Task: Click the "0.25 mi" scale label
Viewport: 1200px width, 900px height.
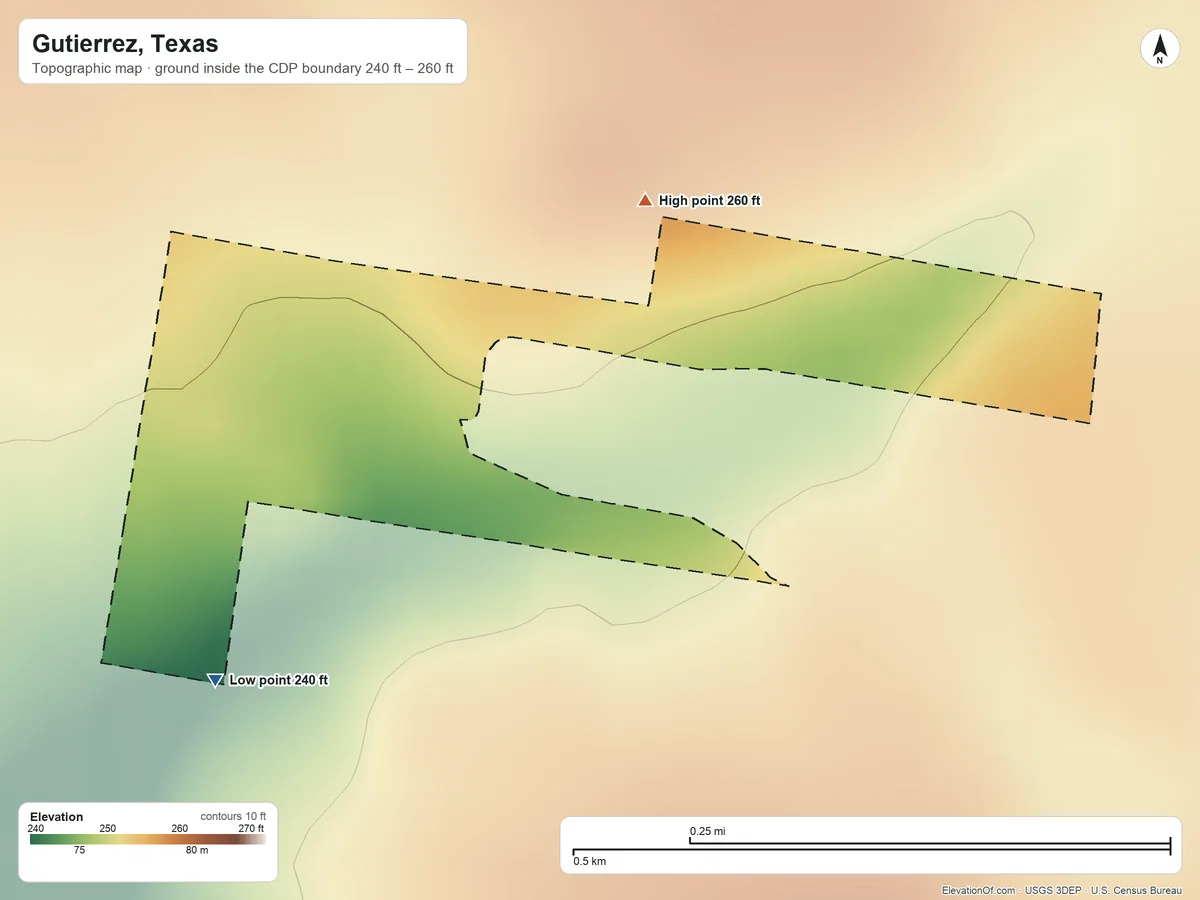Action: point(707,831)
